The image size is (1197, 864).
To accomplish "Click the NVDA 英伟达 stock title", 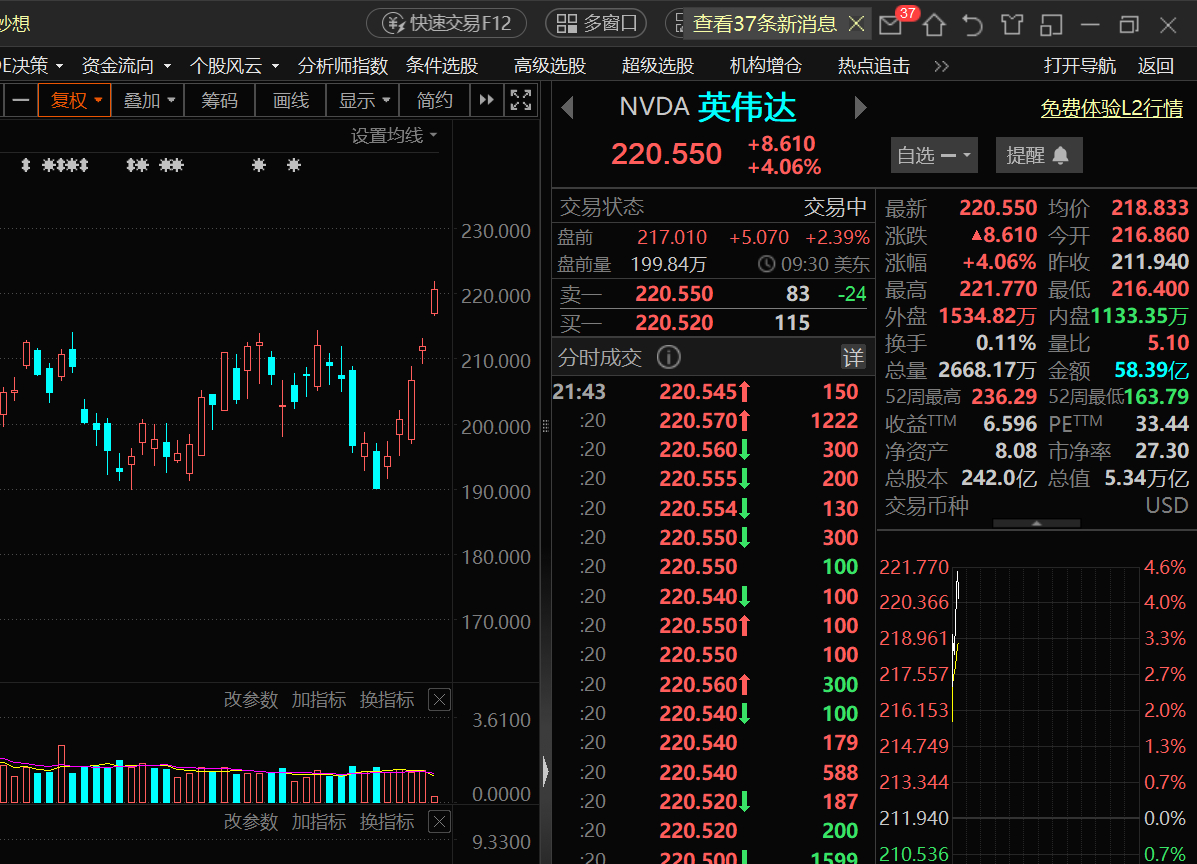I will [708, 108].
